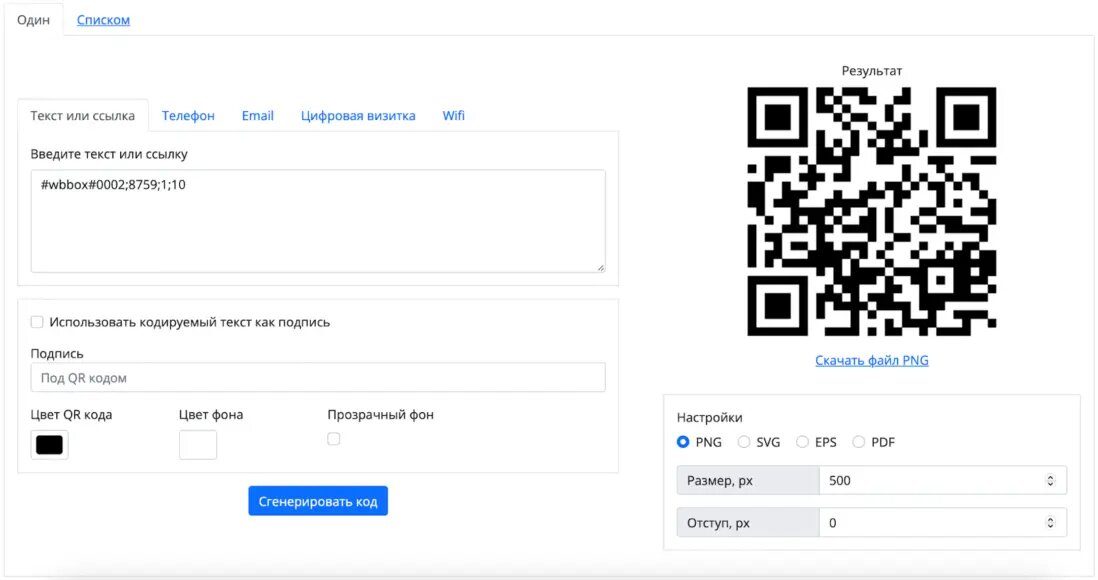Click the Подпись input field
1098x580 pixels.
318,378
